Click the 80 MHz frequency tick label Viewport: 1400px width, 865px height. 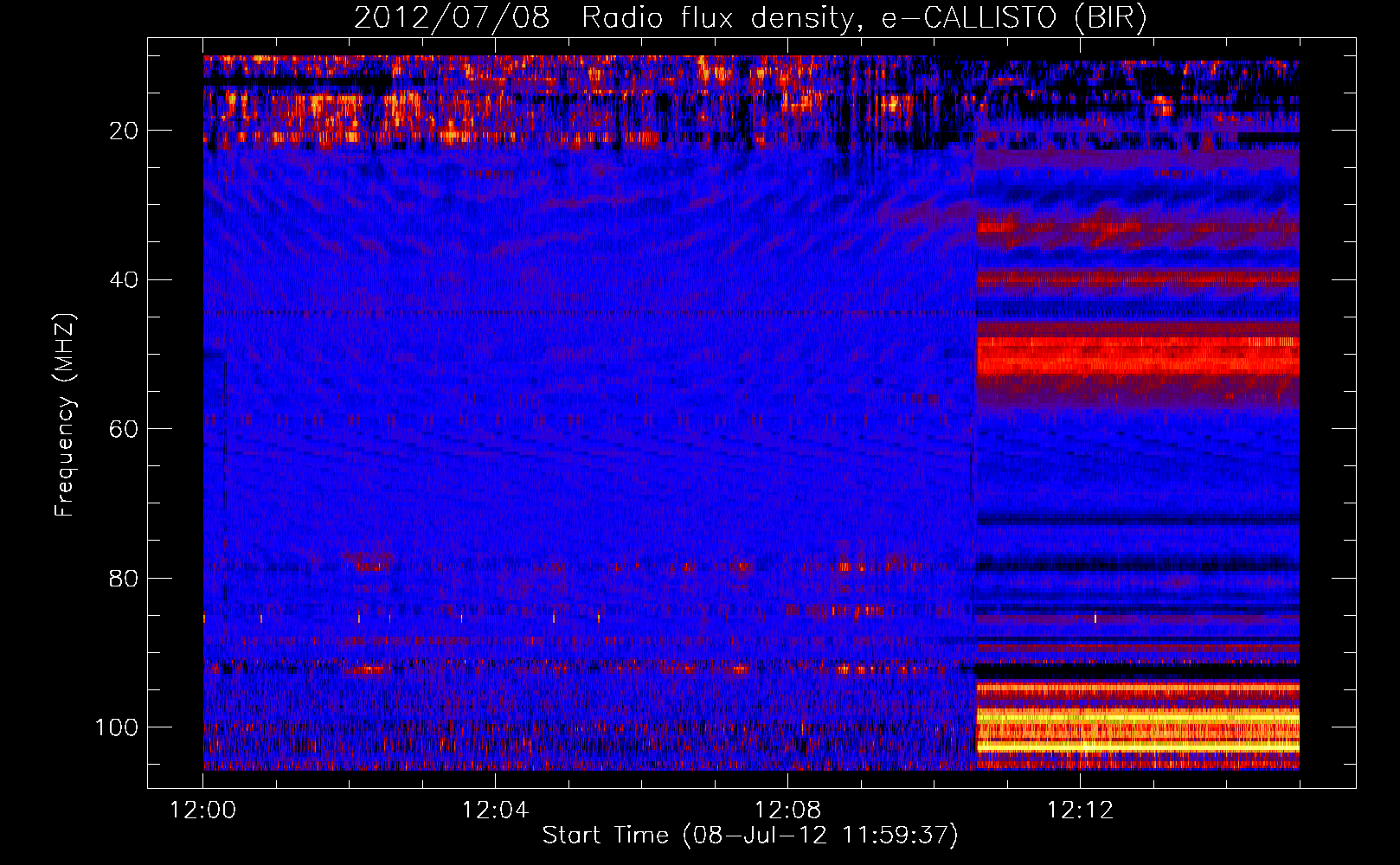pyautogui.click(x=124, y=578)
